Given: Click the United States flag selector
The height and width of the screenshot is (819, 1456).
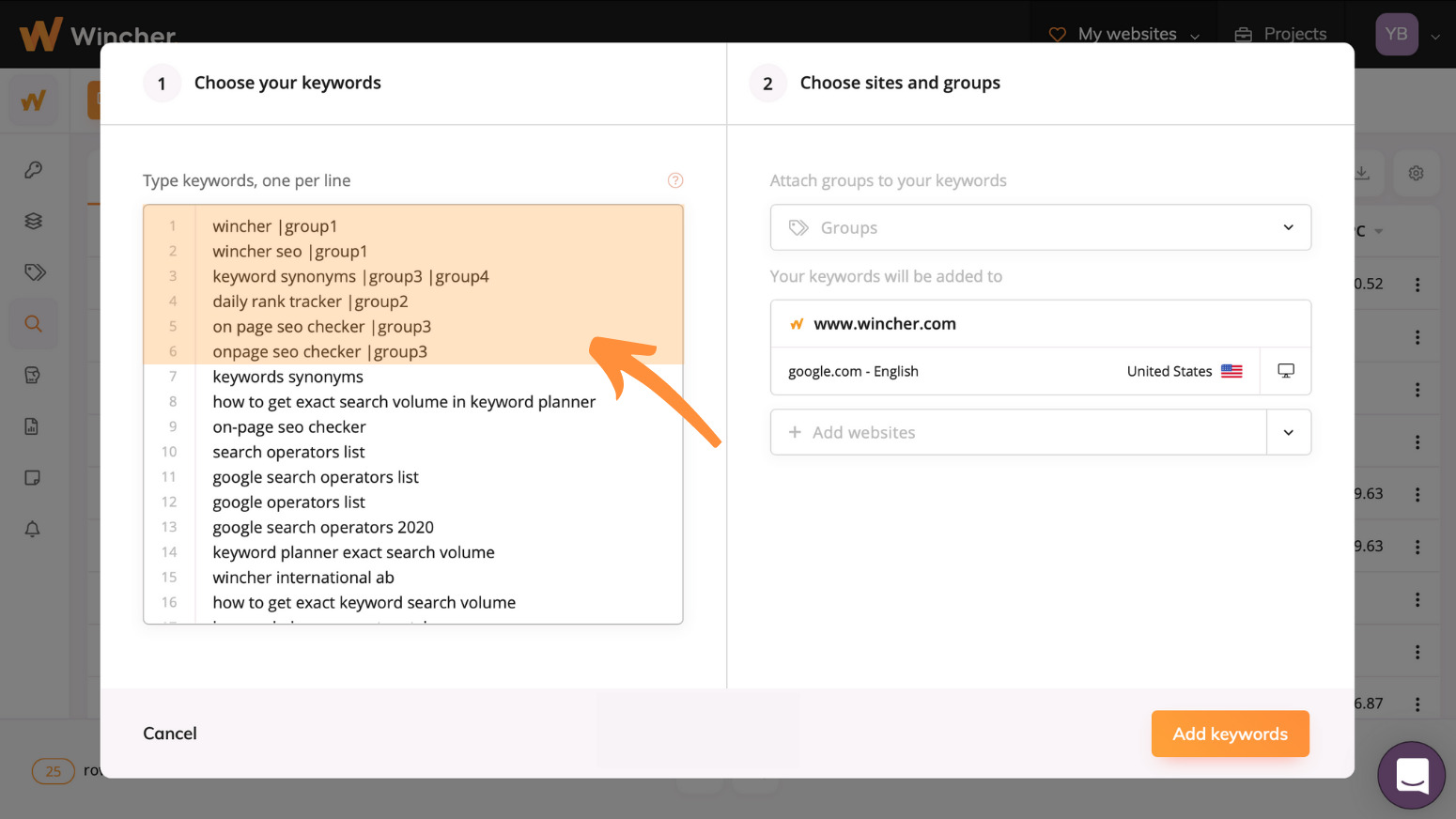Looking at the screenshot, I should [1231, 370].
